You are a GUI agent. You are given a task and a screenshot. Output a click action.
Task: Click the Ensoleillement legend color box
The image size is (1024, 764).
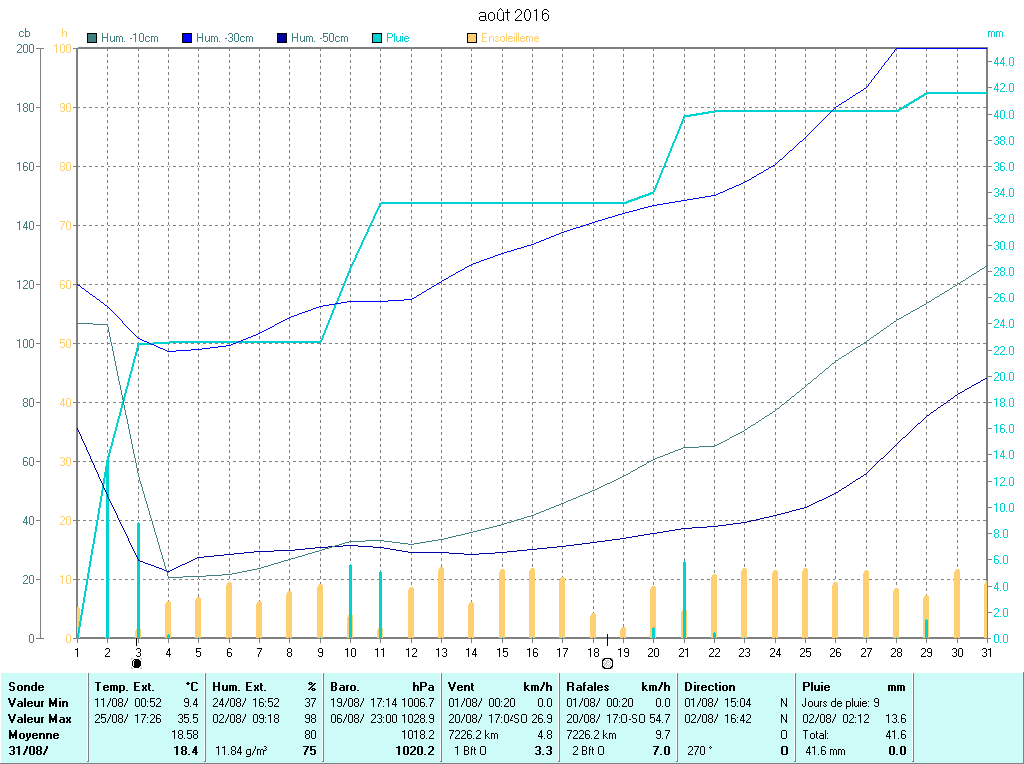point(472,38)
